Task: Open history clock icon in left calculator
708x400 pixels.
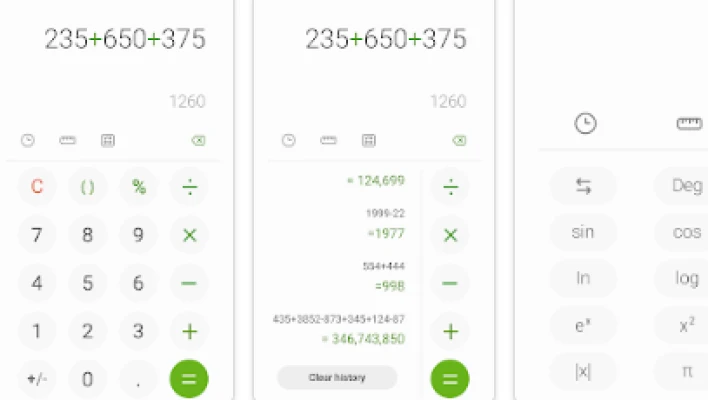Action: click(28, 140)
